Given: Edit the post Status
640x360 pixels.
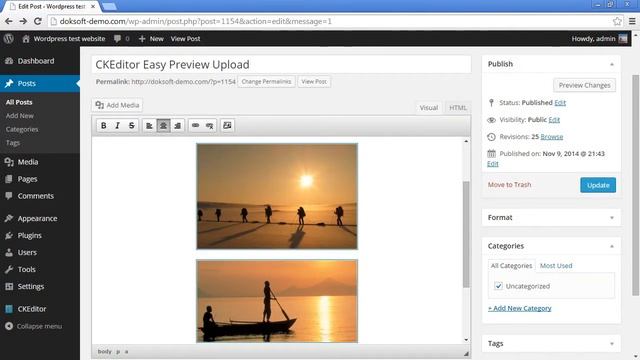Looking at the screenshot, I should pyautogui.click(x=560, y=102).
